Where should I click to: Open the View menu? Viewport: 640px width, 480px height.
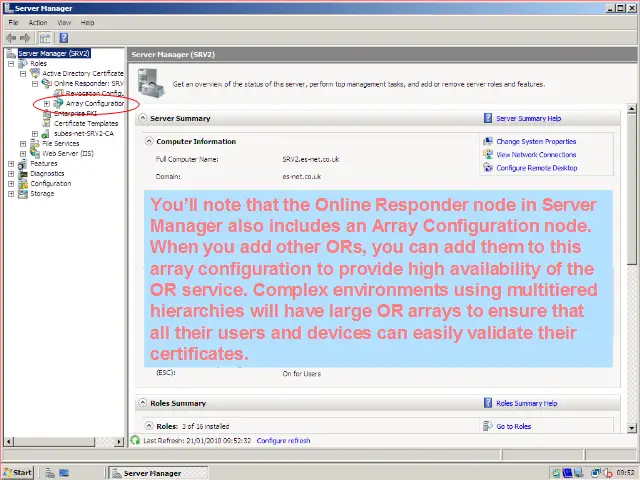click(x=64, y=22)
